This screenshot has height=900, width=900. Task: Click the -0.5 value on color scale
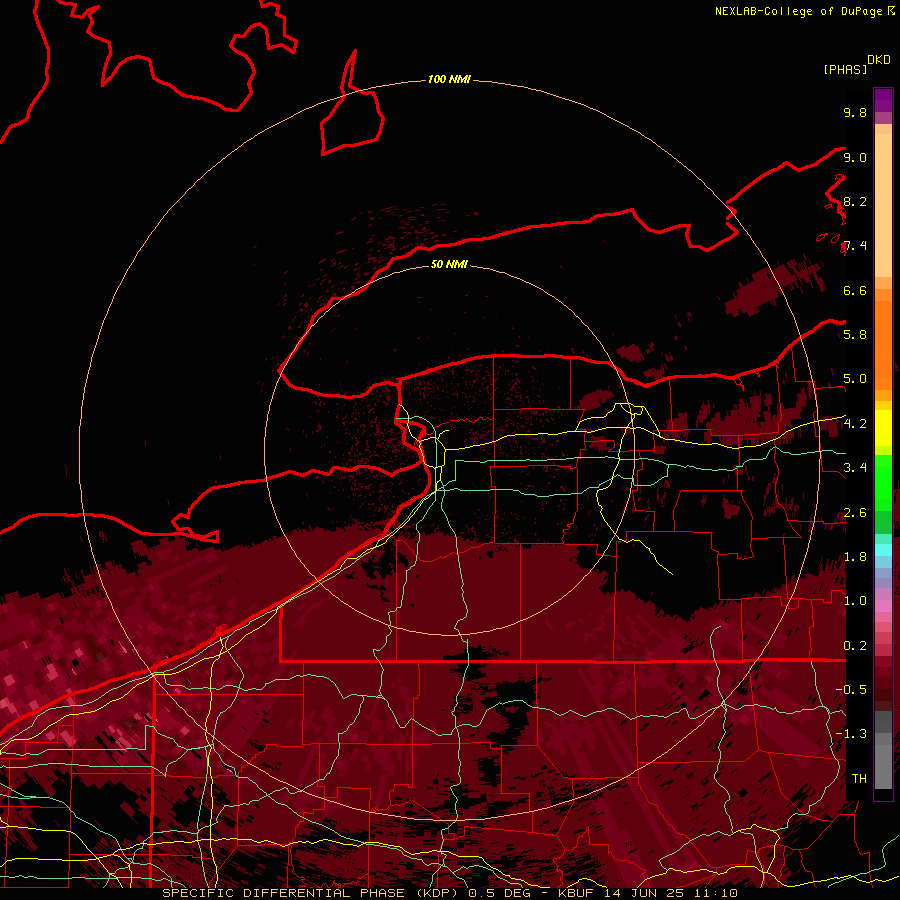tap(851, 690)
